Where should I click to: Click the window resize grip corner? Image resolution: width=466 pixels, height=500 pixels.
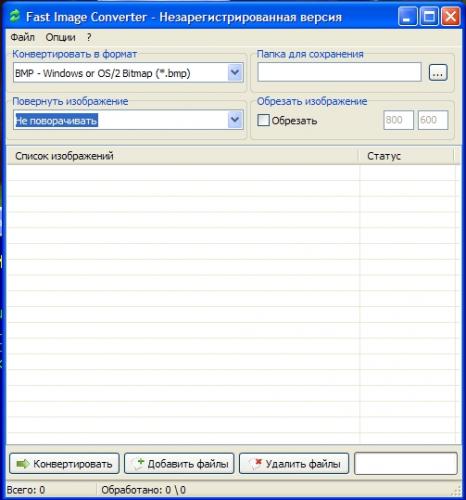coord(456,491)
